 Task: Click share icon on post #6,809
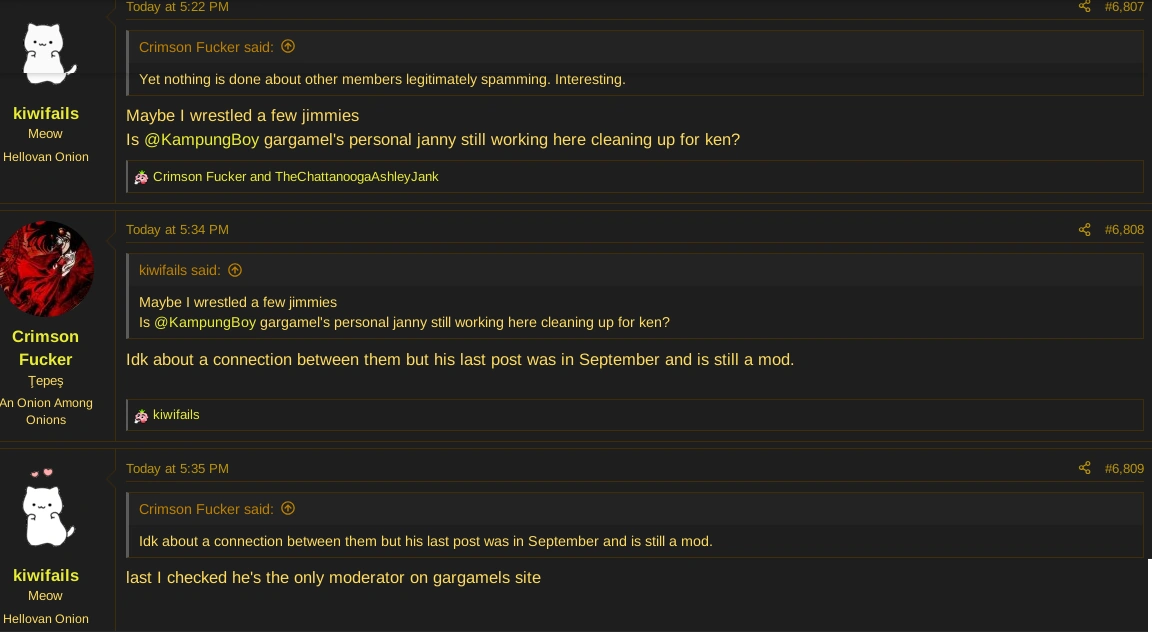(1084, 468)
